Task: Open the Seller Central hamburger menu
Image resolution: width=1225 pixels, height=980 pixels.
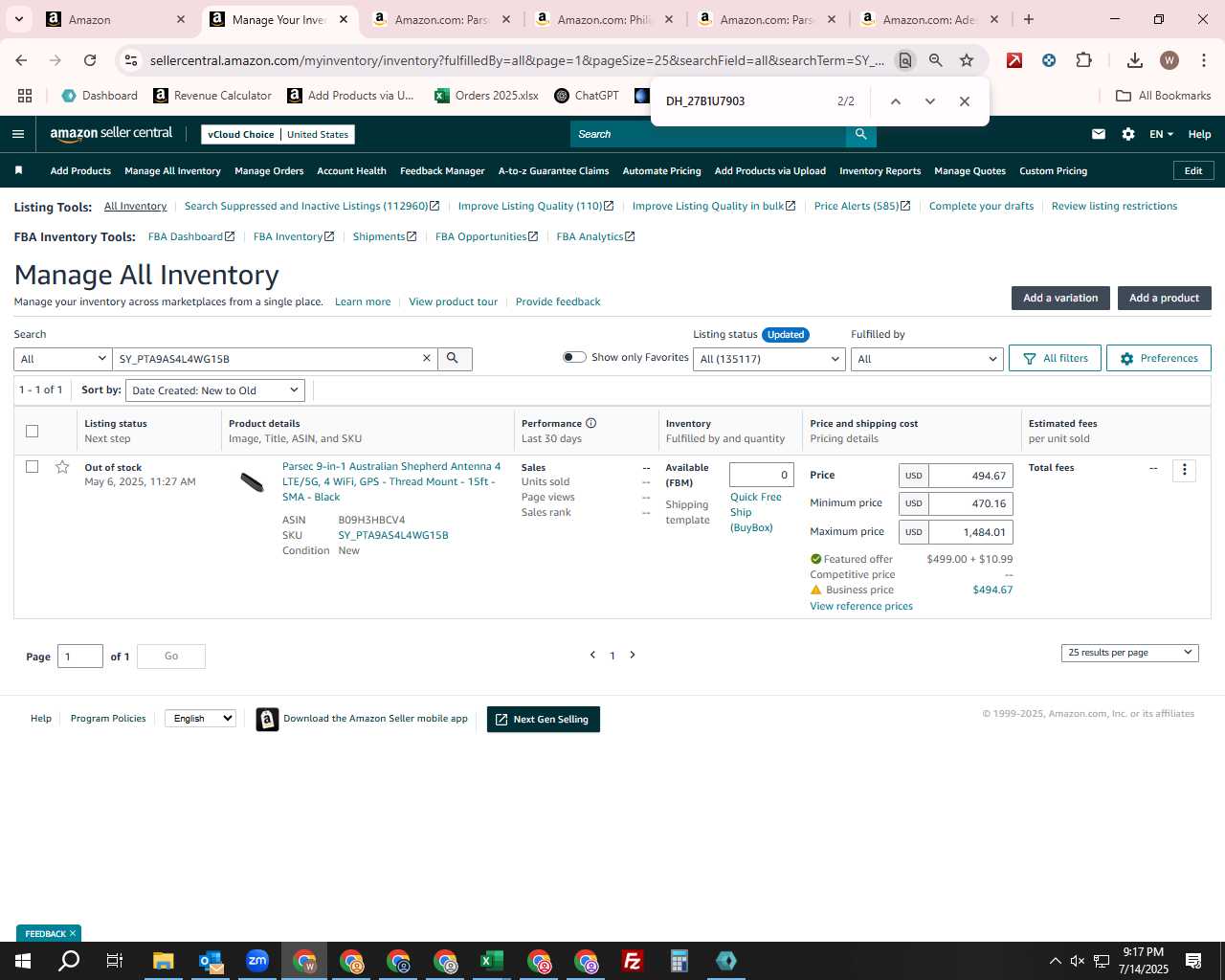Action: click(x=17, y=134)
